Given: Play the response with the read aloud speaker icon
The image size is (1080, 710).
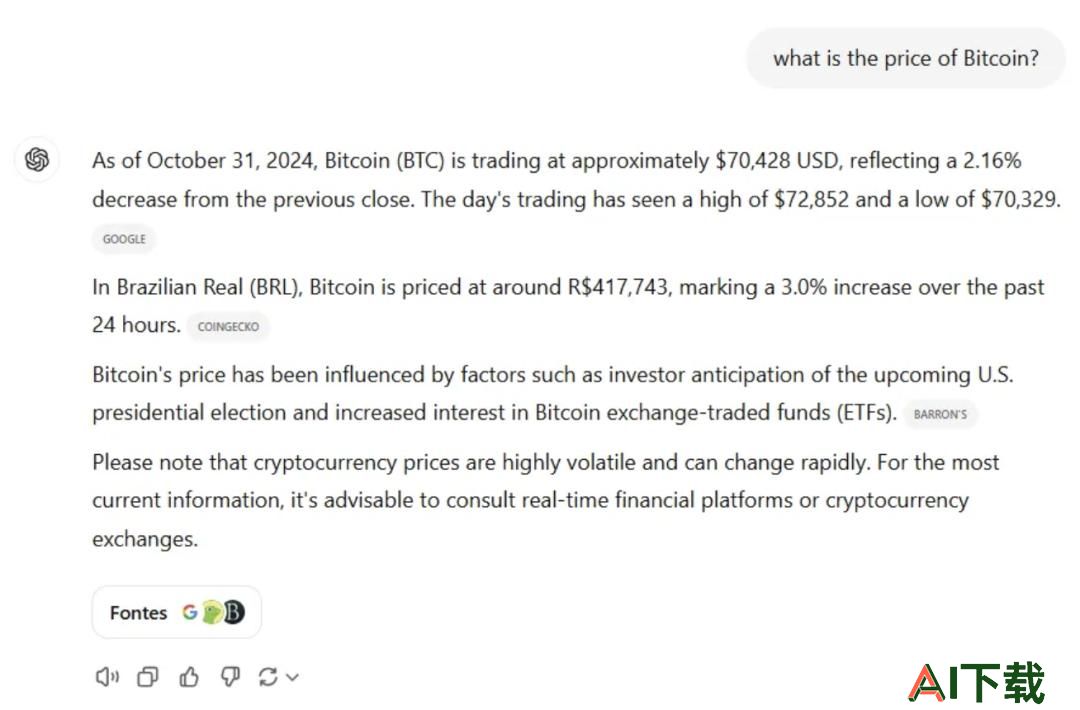Looking at the screenshot, I should point(107,677).
